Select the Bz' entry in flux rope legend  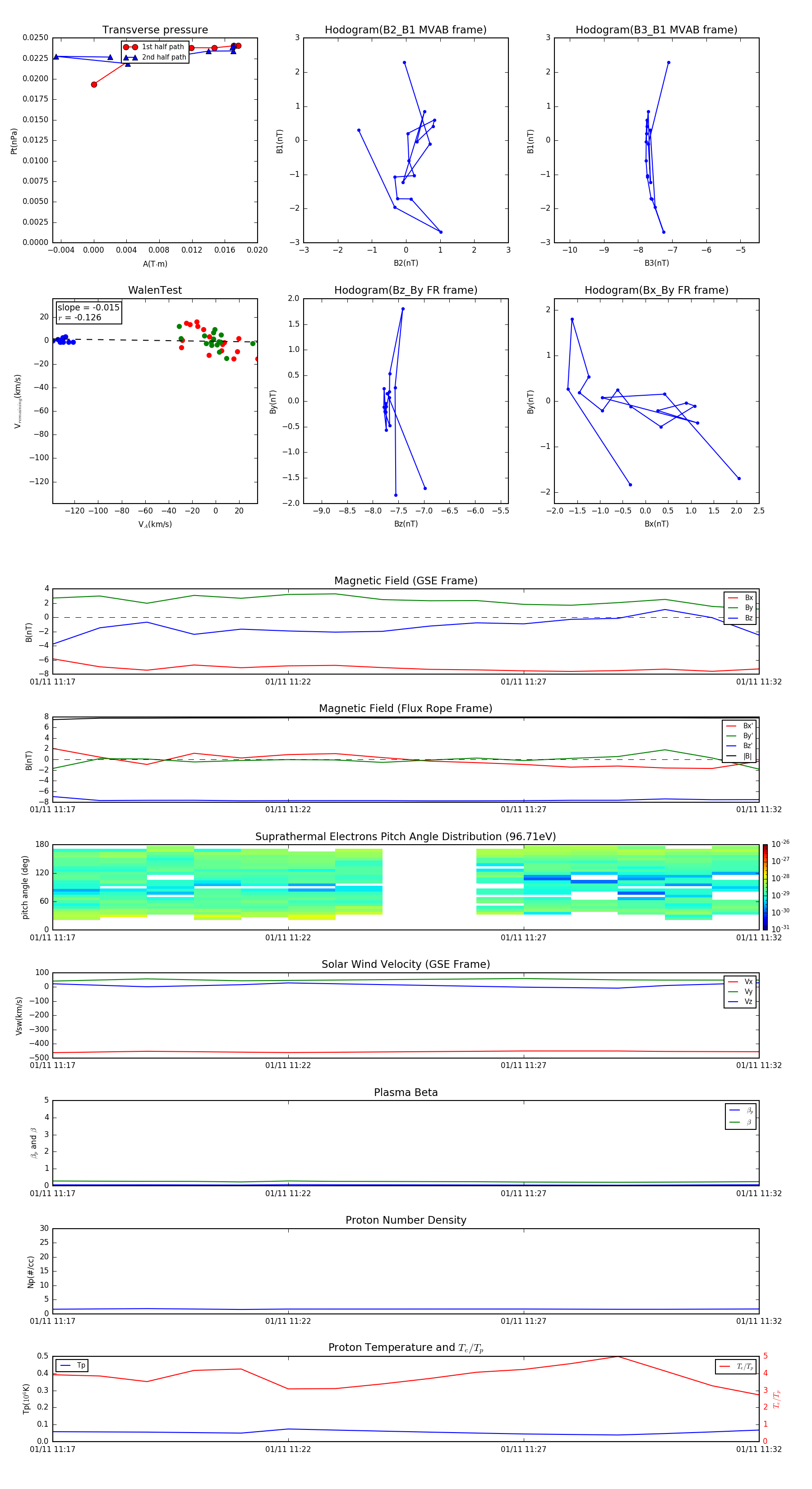click(739, 746)
